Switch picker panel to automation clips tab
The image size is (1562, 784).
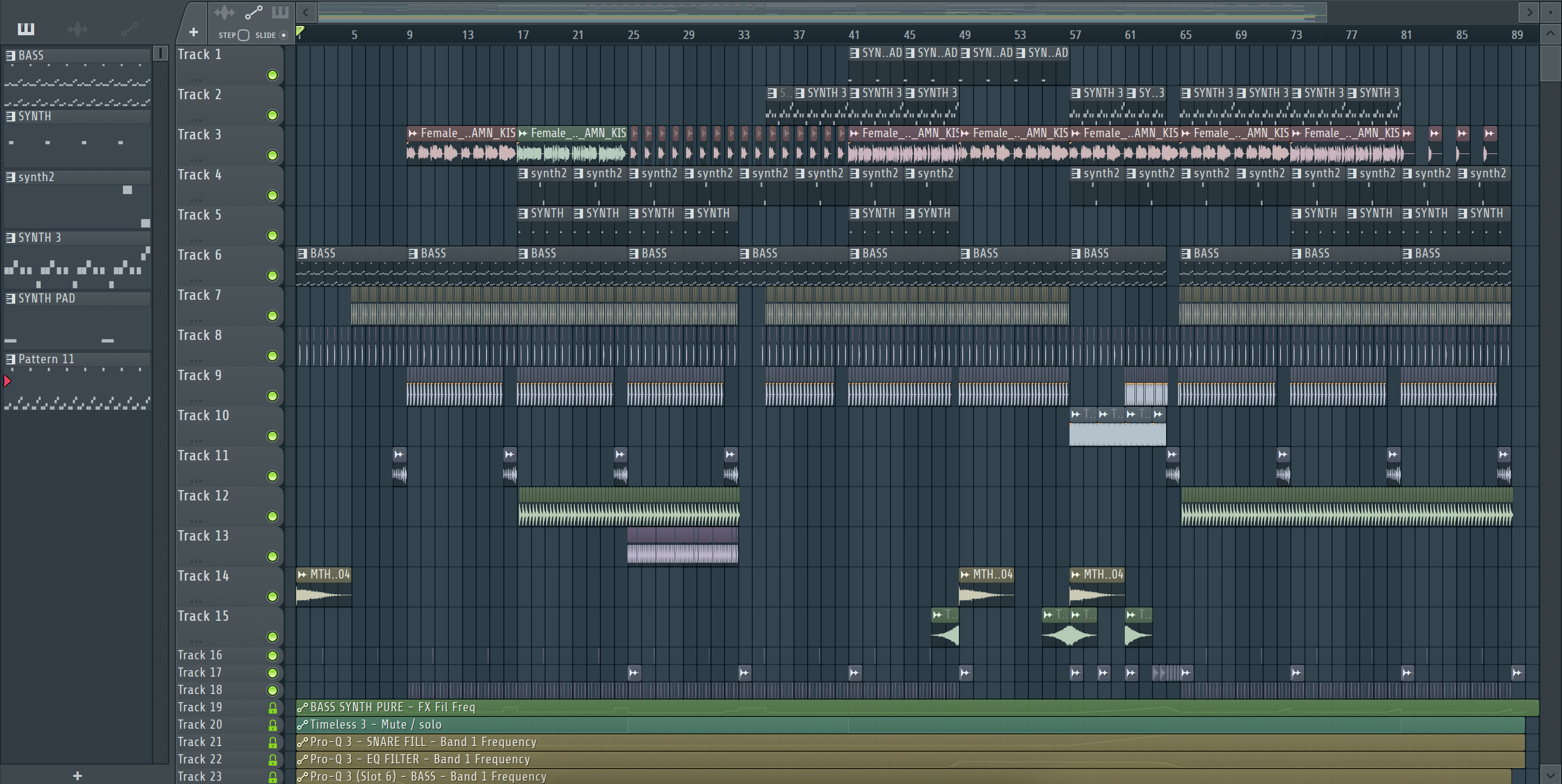tap(129, 29)
